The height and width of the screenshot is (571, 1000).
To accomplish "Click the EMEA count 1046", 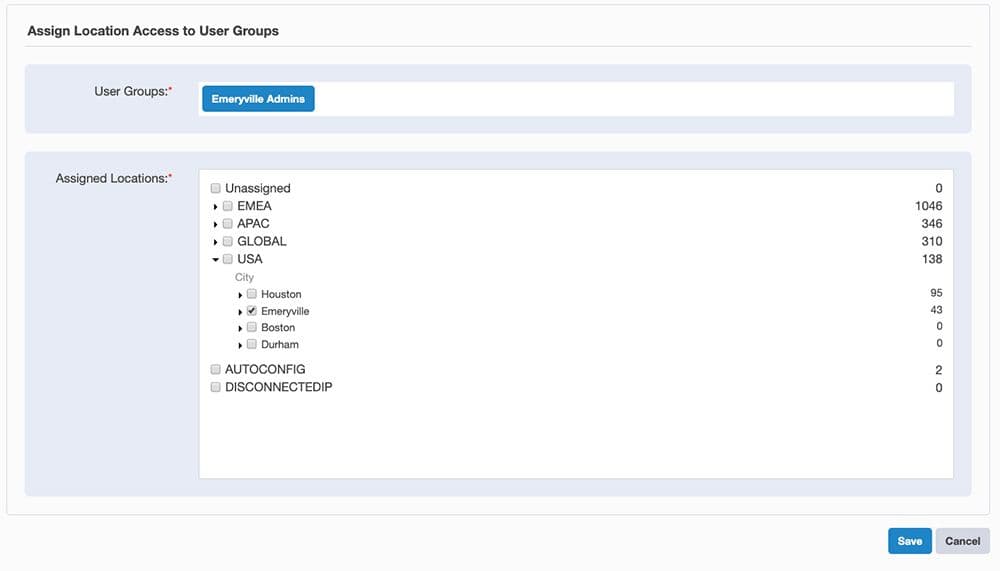I will tap(929, 206).
